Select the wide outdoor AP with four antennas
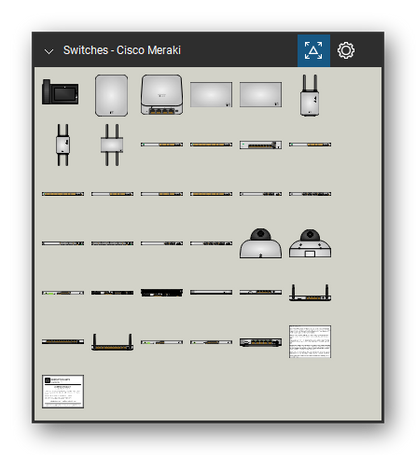The image size is (416, 455). 112,145
